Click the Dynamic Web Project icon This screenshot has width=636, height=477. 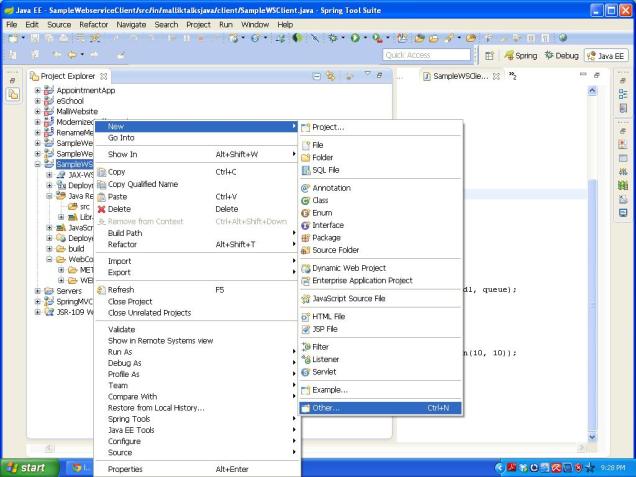click(x=306, y=268)
